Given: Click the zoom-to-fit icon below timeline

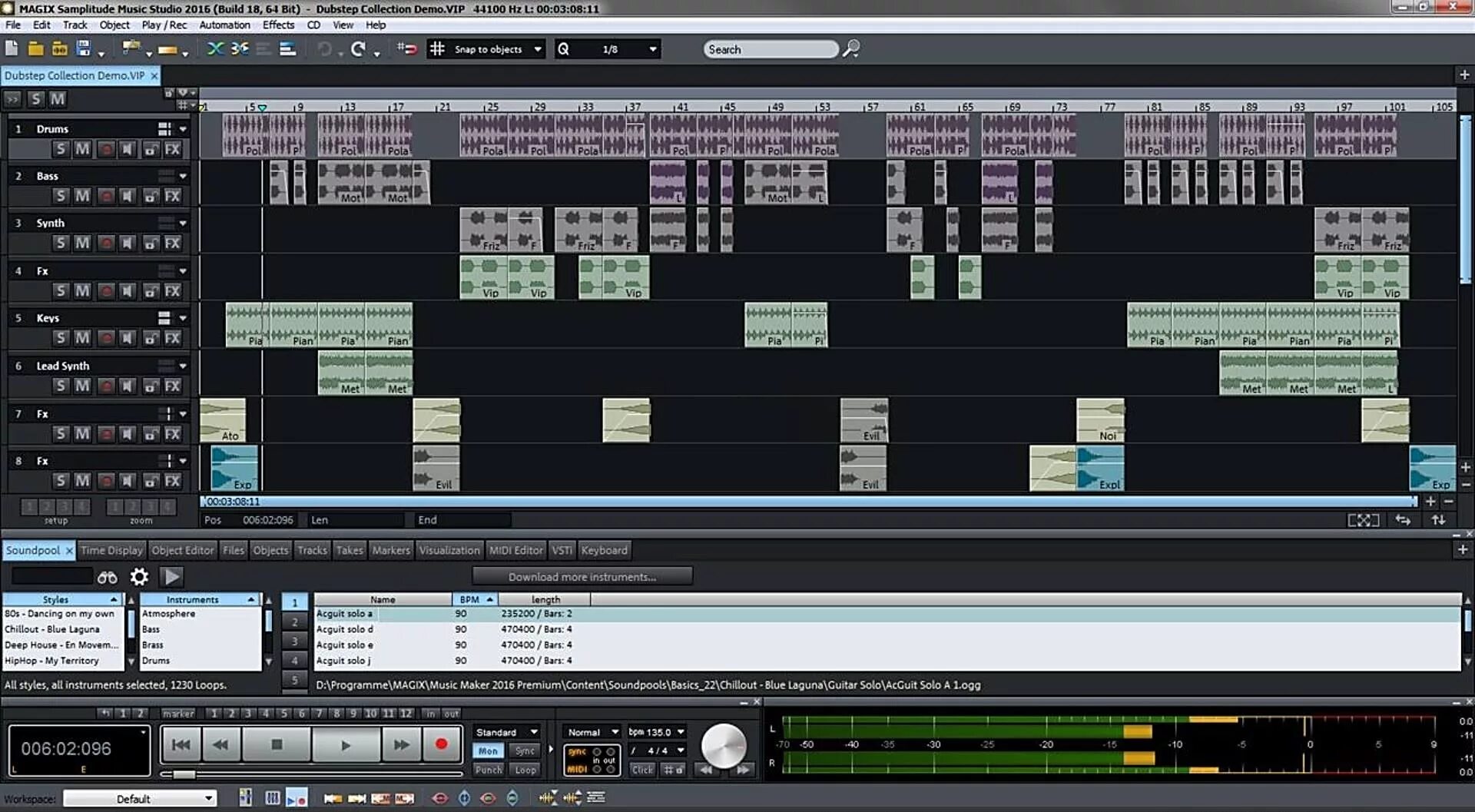Looking at the screenshot, I should (x=1364, y=520).
